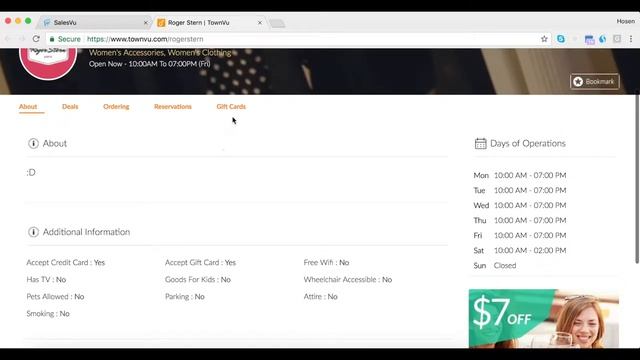The image size is (640, 360).
Task: Open a new browser tab
Action: pos(277,23)
